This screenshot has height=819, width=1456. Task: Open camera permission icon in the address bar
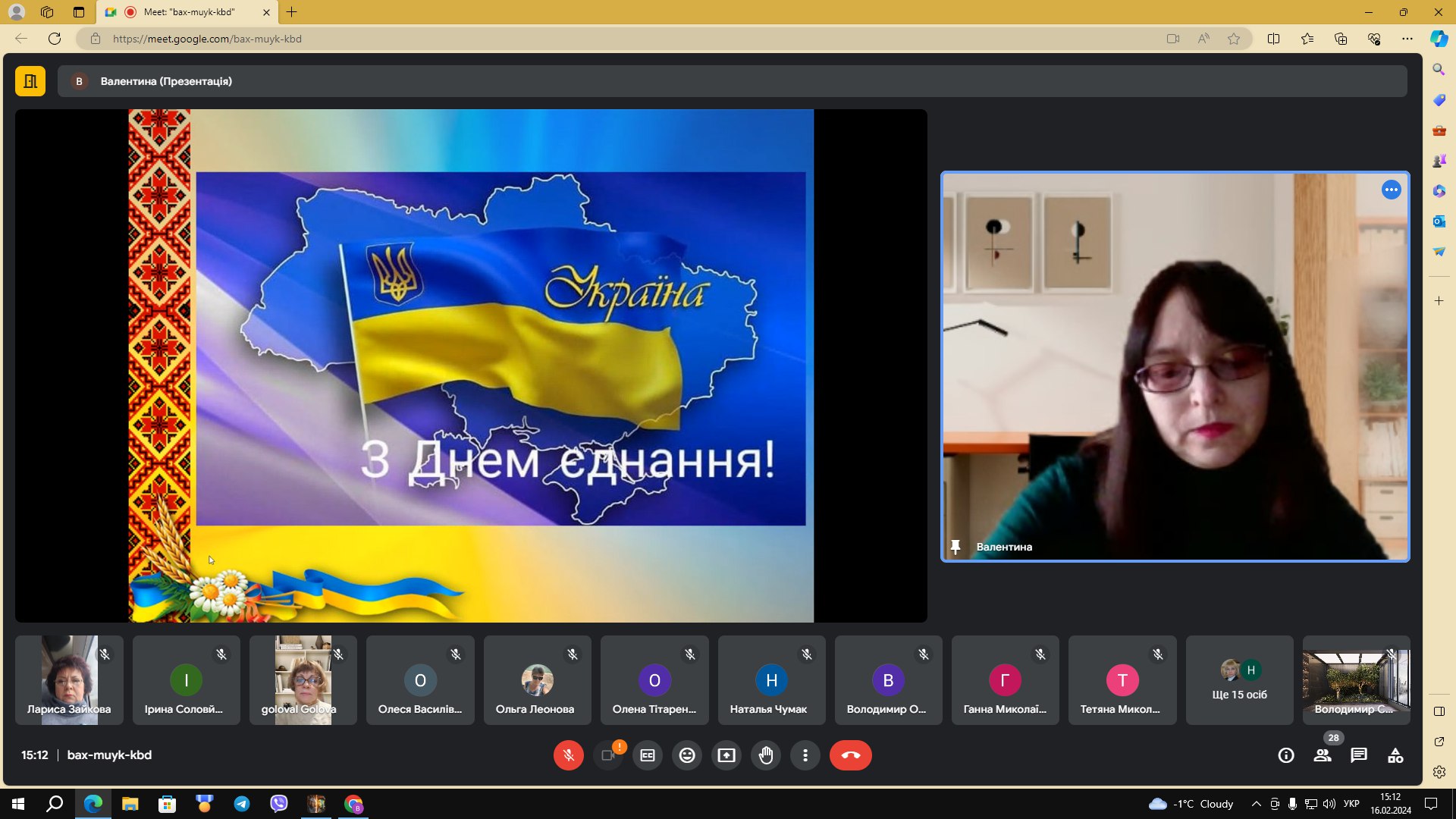(1173, 39)
